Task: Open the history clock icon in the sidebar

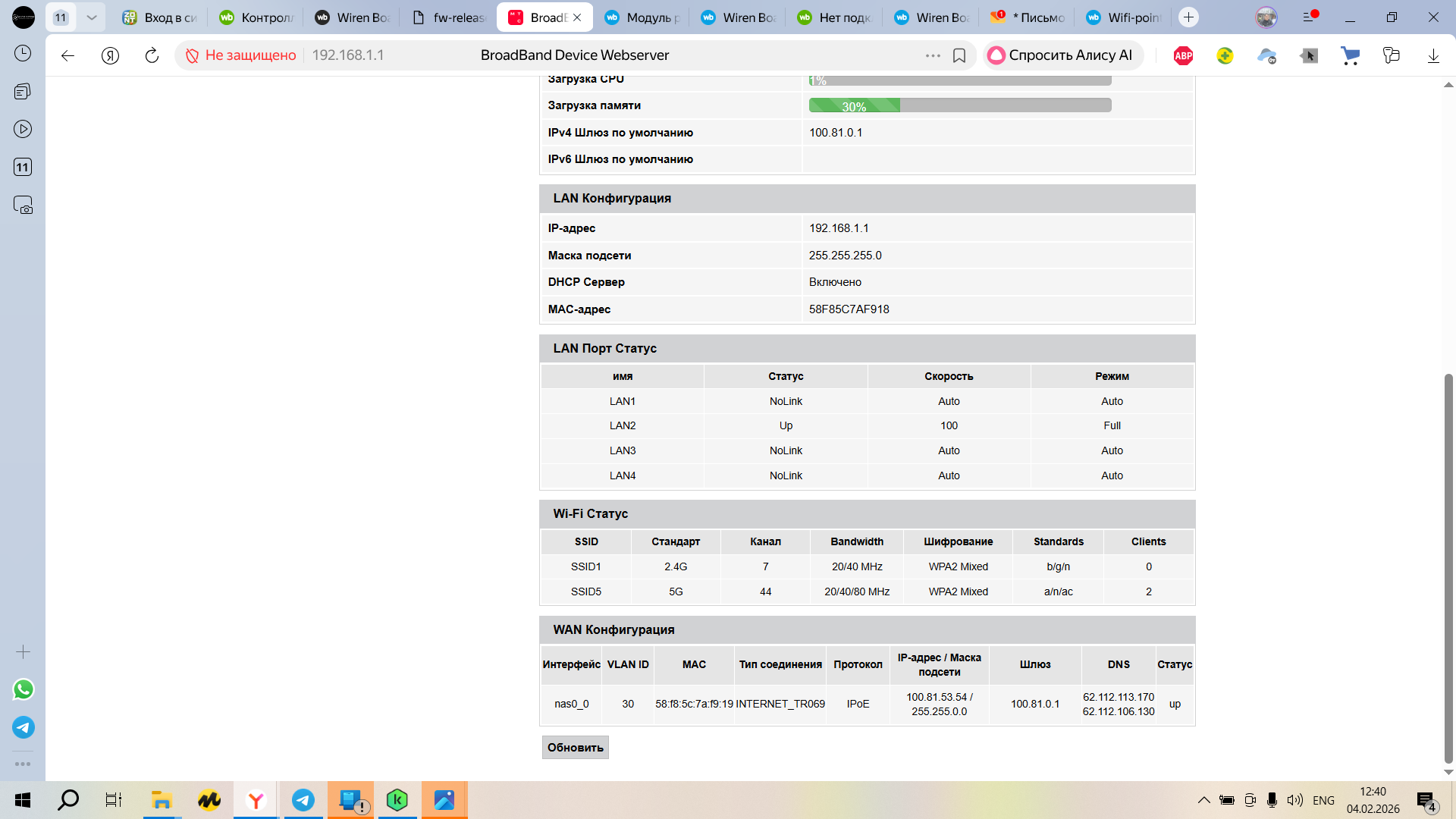Action: click(x=23, y=53)
